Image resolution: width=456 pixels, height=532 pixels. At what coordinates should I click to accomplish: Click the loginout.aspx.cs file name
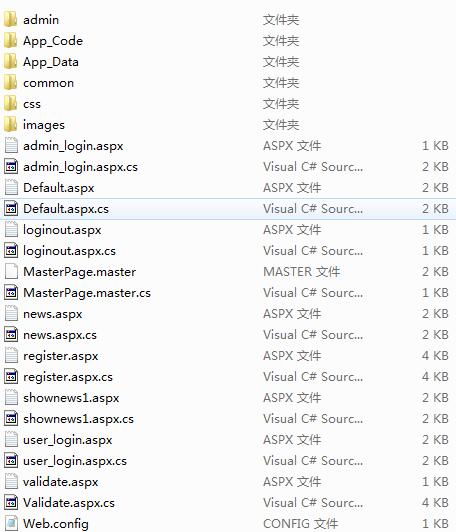(69, 251)
